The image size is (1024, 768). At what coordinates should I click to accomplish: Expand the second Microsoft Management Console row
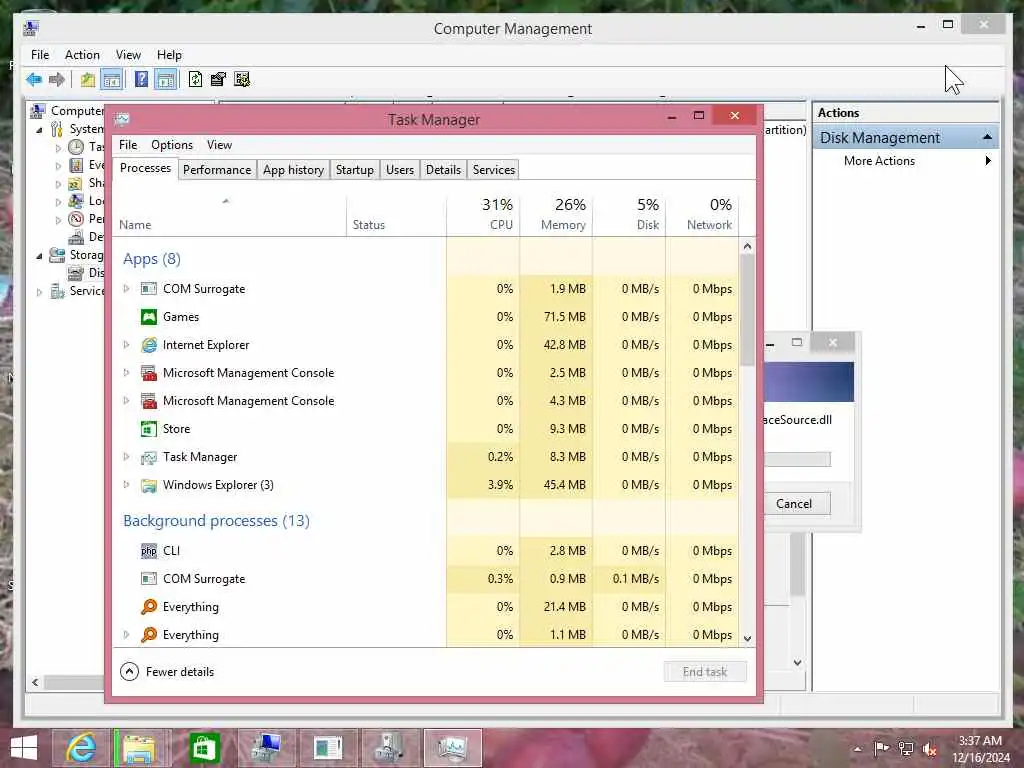pos(127,401)
